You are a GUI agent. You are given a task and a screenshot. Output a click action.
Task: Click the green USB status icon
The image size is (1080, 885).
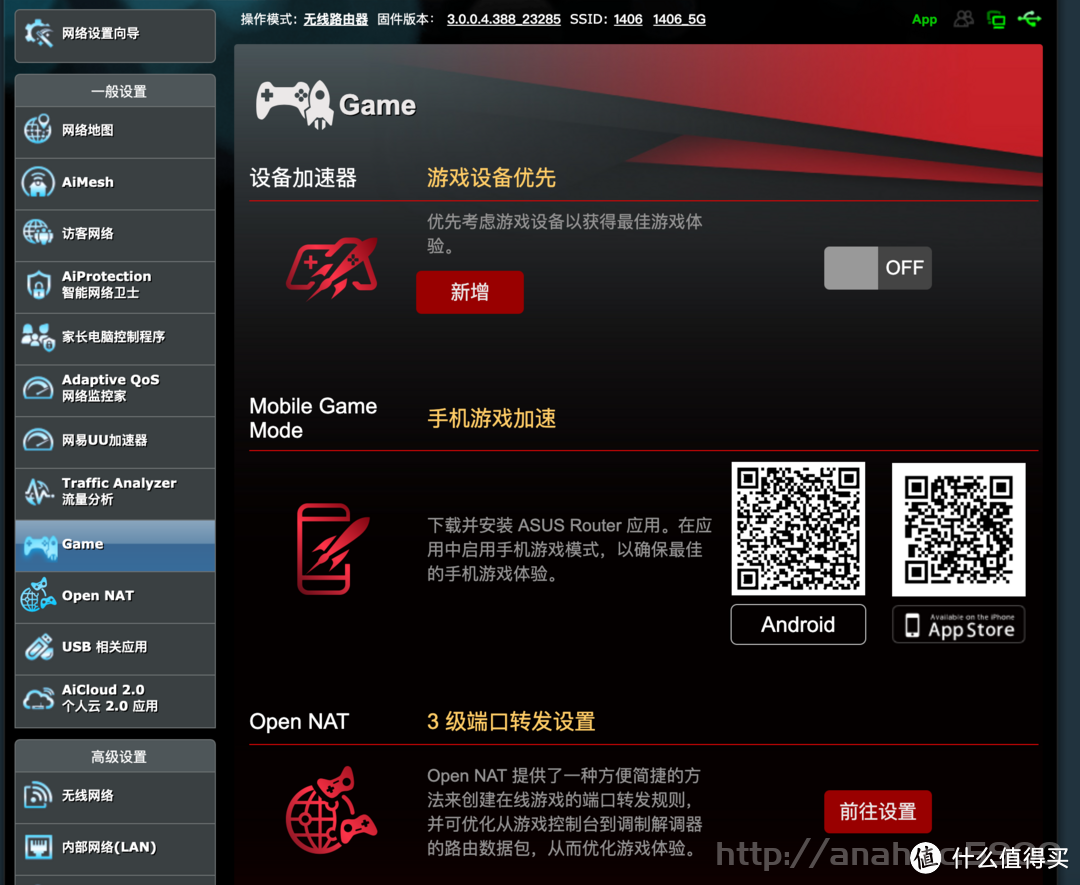1029,19
